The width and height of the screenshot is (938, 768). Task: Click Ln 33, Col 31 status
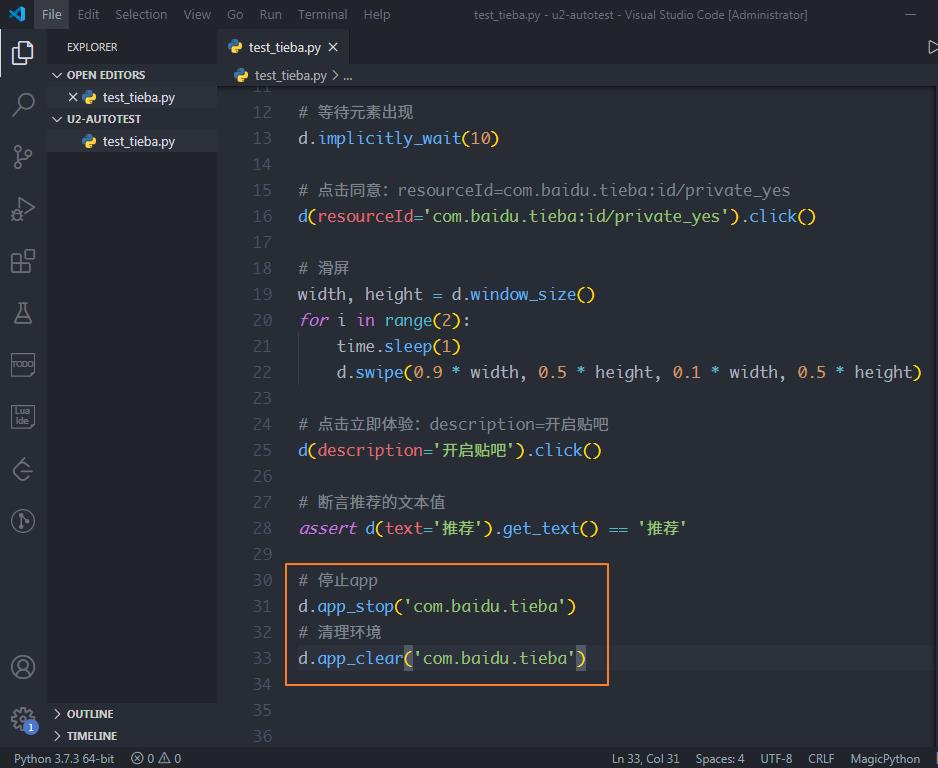coord(645,758)
